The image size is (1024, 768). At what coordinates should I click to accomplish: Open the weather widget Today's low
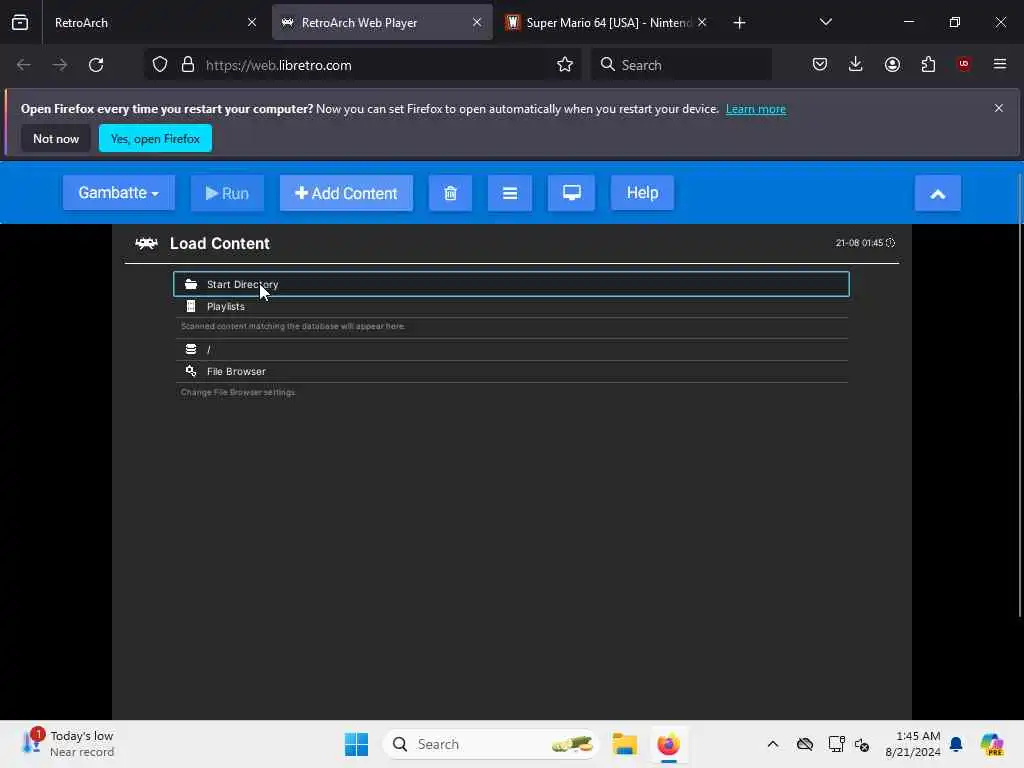[x=68, y=744]
